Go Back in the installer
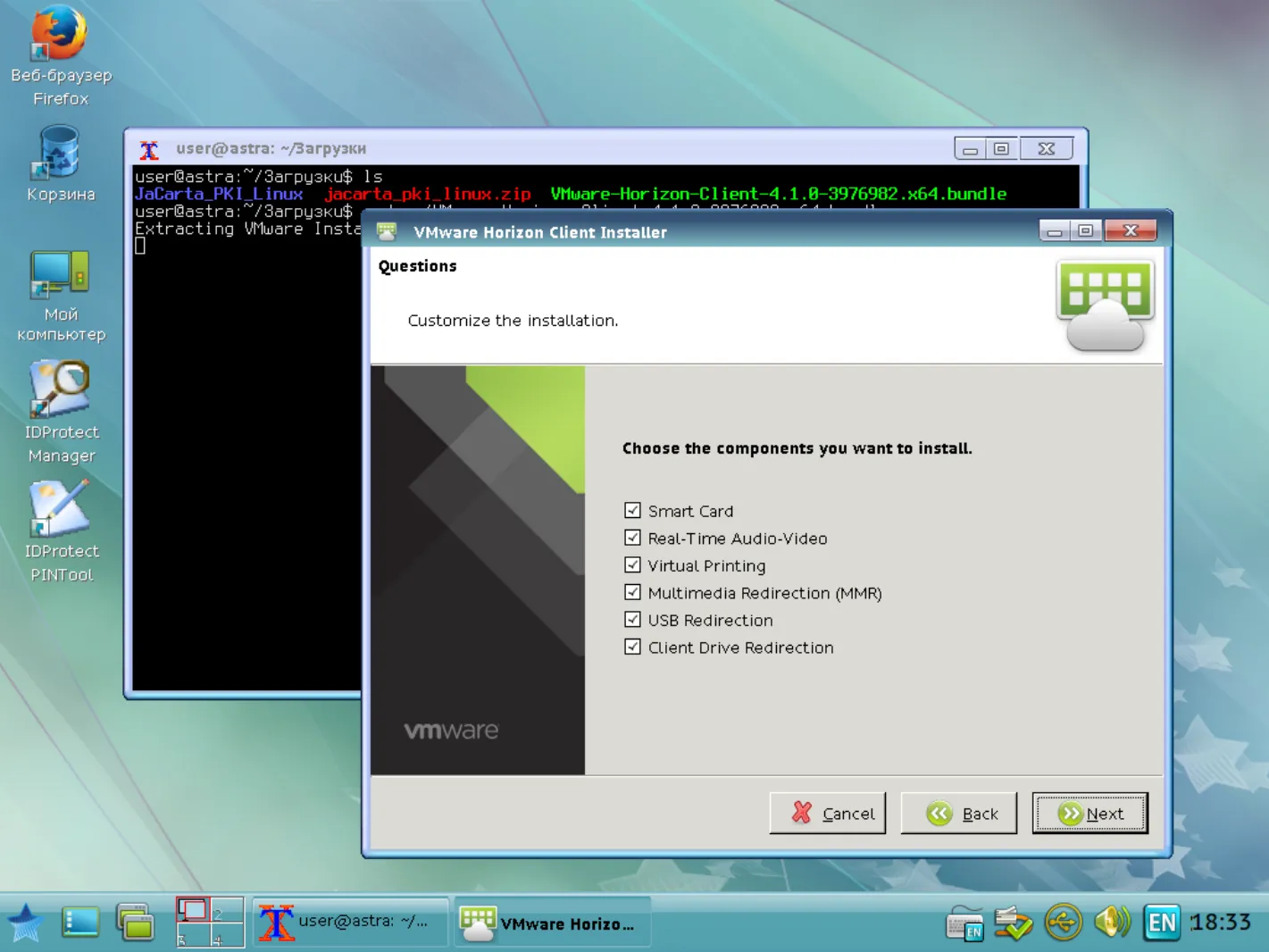 pos(959,814)
